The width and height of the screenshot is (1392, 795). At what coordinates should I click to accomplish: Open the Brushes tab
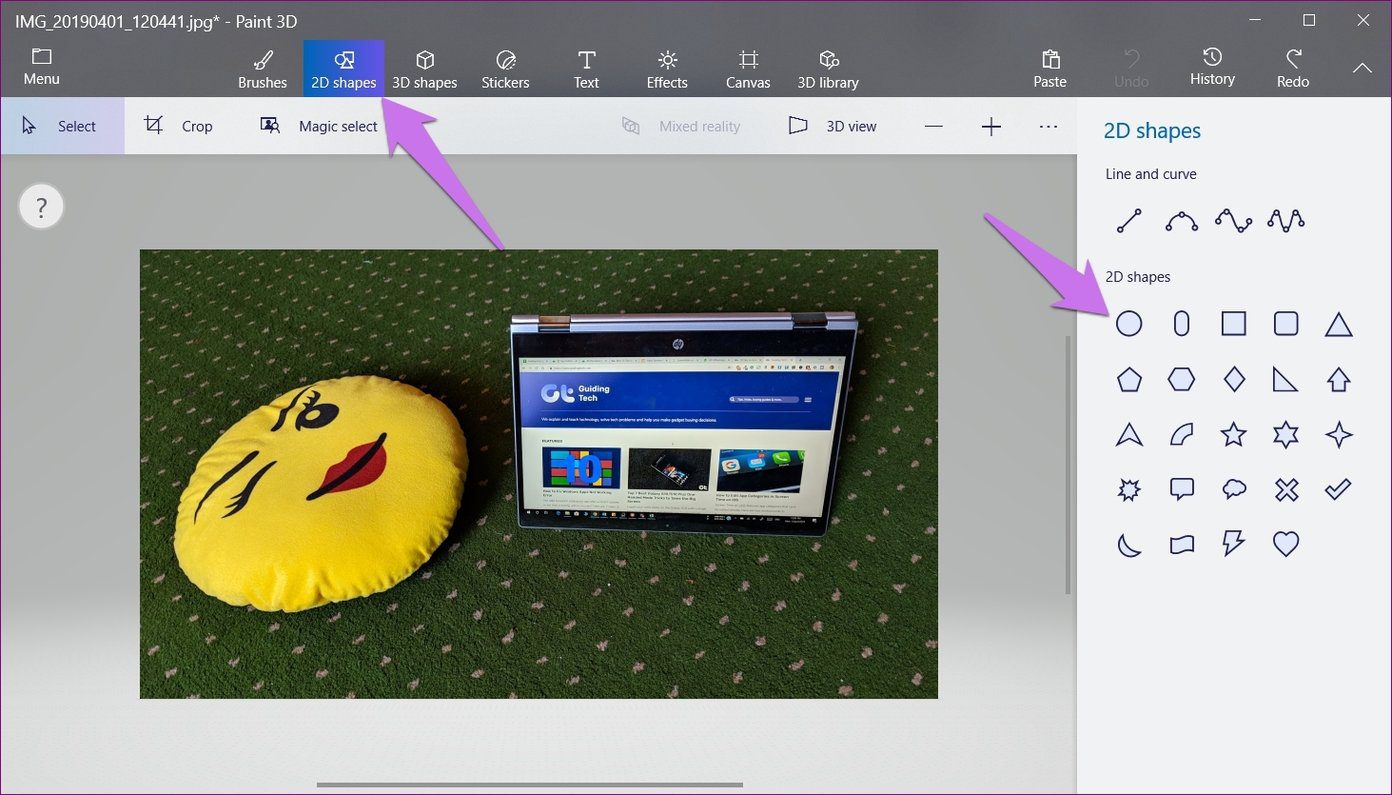(262, 69)
